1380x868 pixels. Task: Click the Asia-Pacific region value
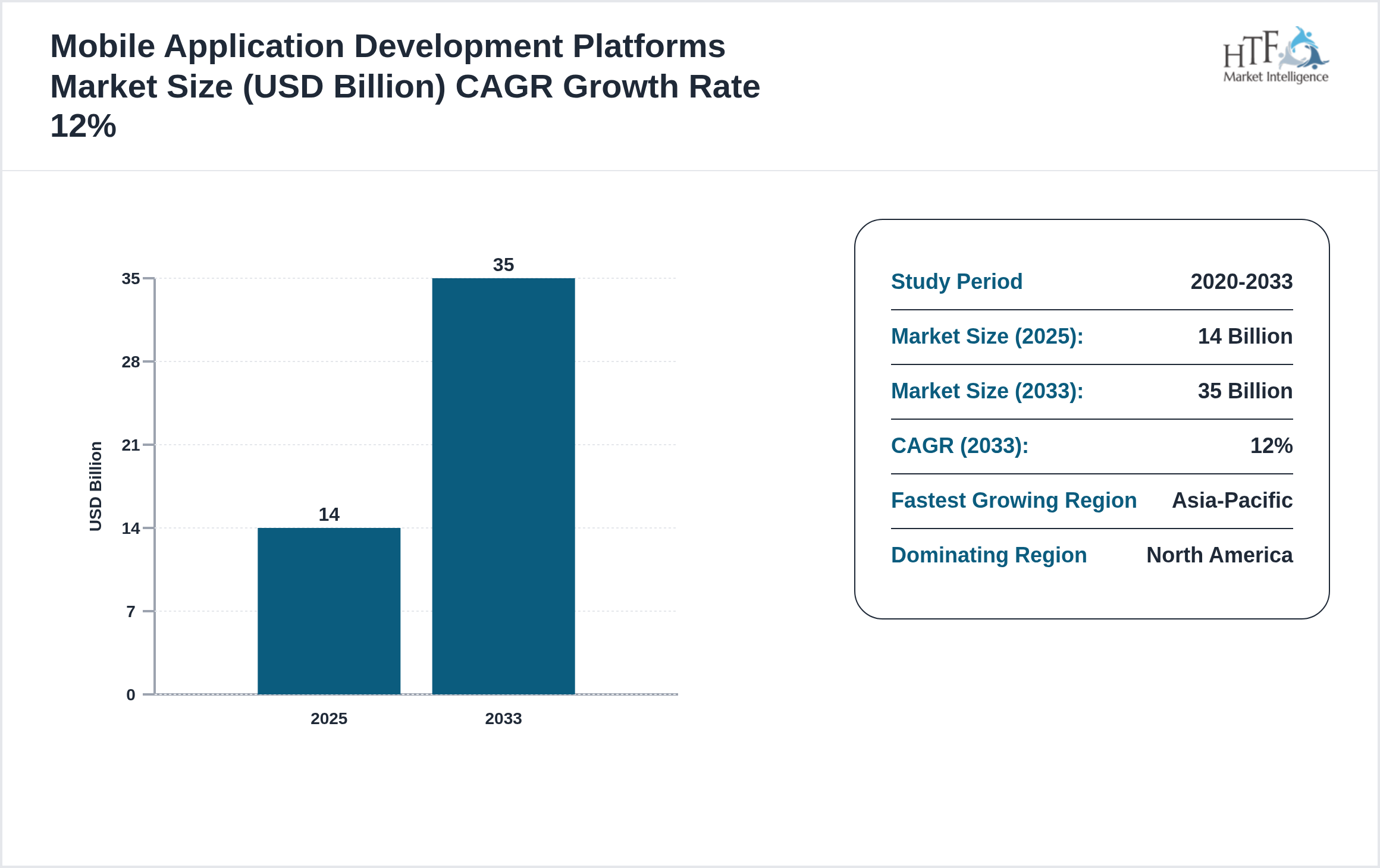coord(1232,501)
